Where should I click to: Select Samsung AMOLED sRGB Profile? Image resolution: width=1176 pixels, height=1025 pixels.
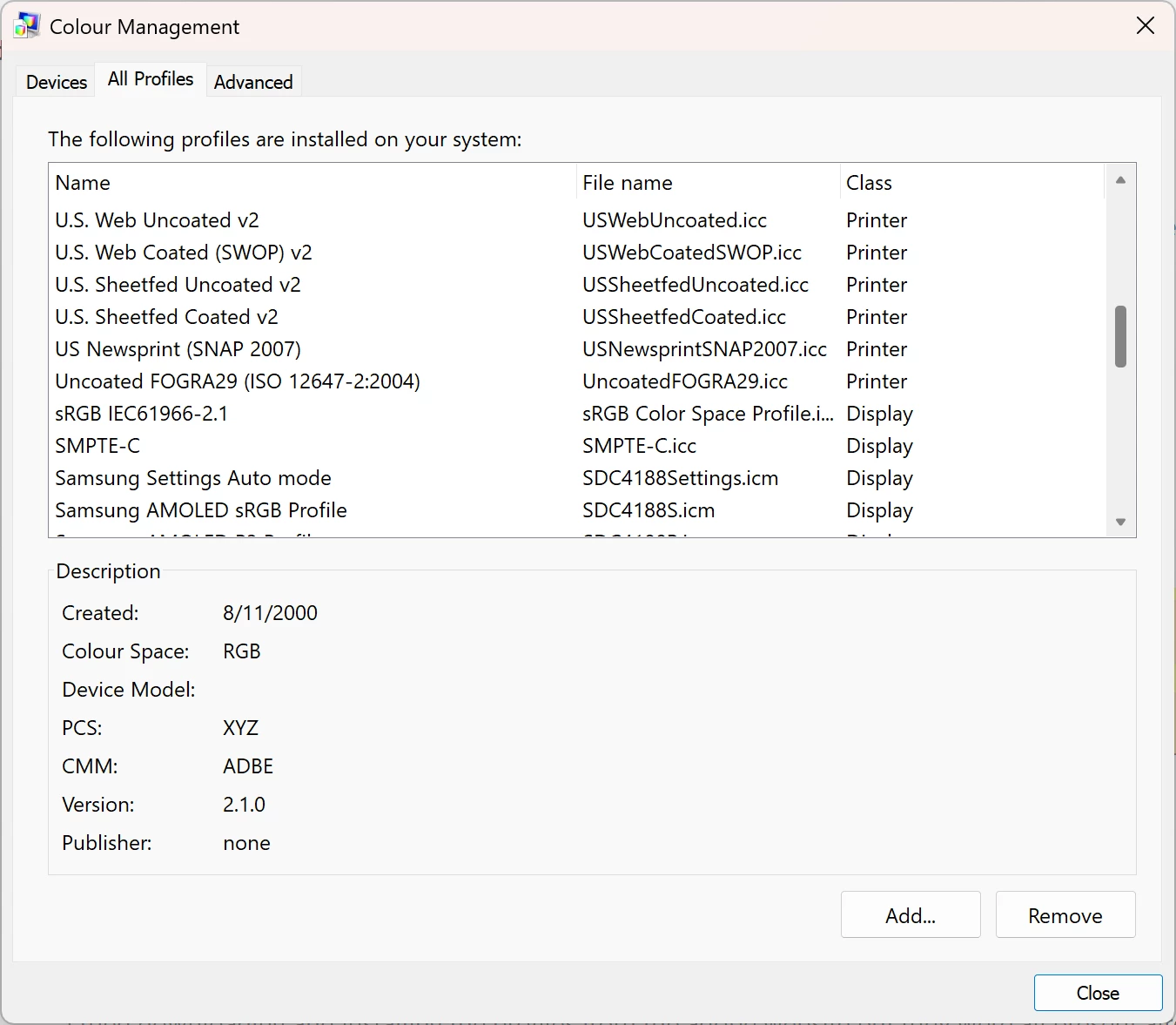201,510
